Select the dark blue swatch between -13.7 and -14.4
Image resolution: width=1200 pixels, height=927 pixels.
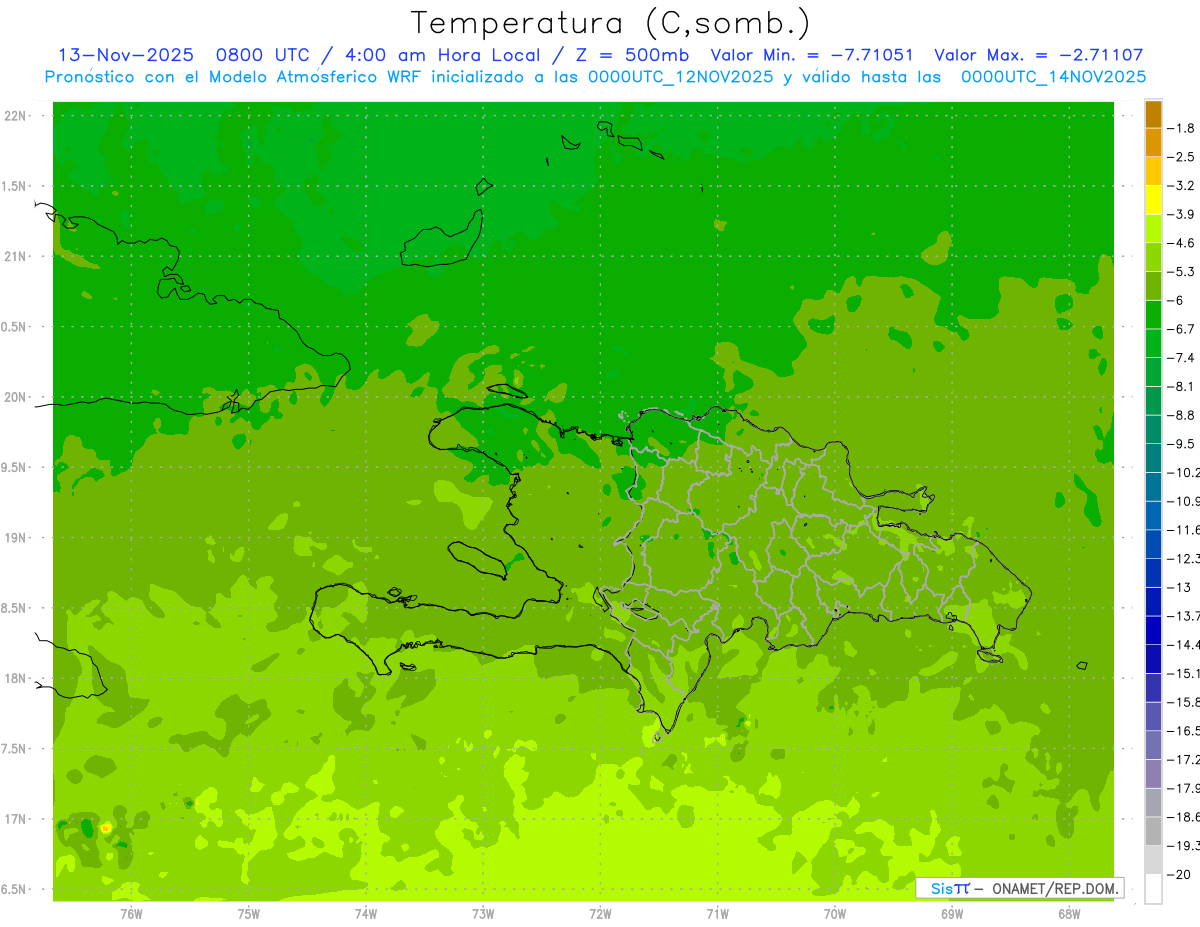click(1153, 630)
